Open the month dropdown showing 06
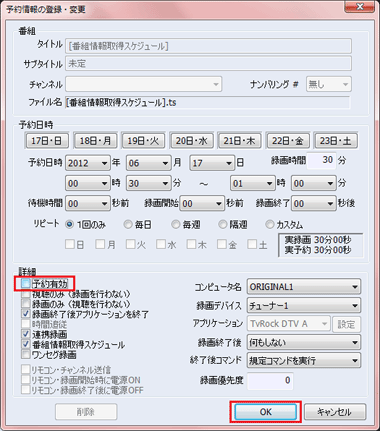 coord(149,163)
